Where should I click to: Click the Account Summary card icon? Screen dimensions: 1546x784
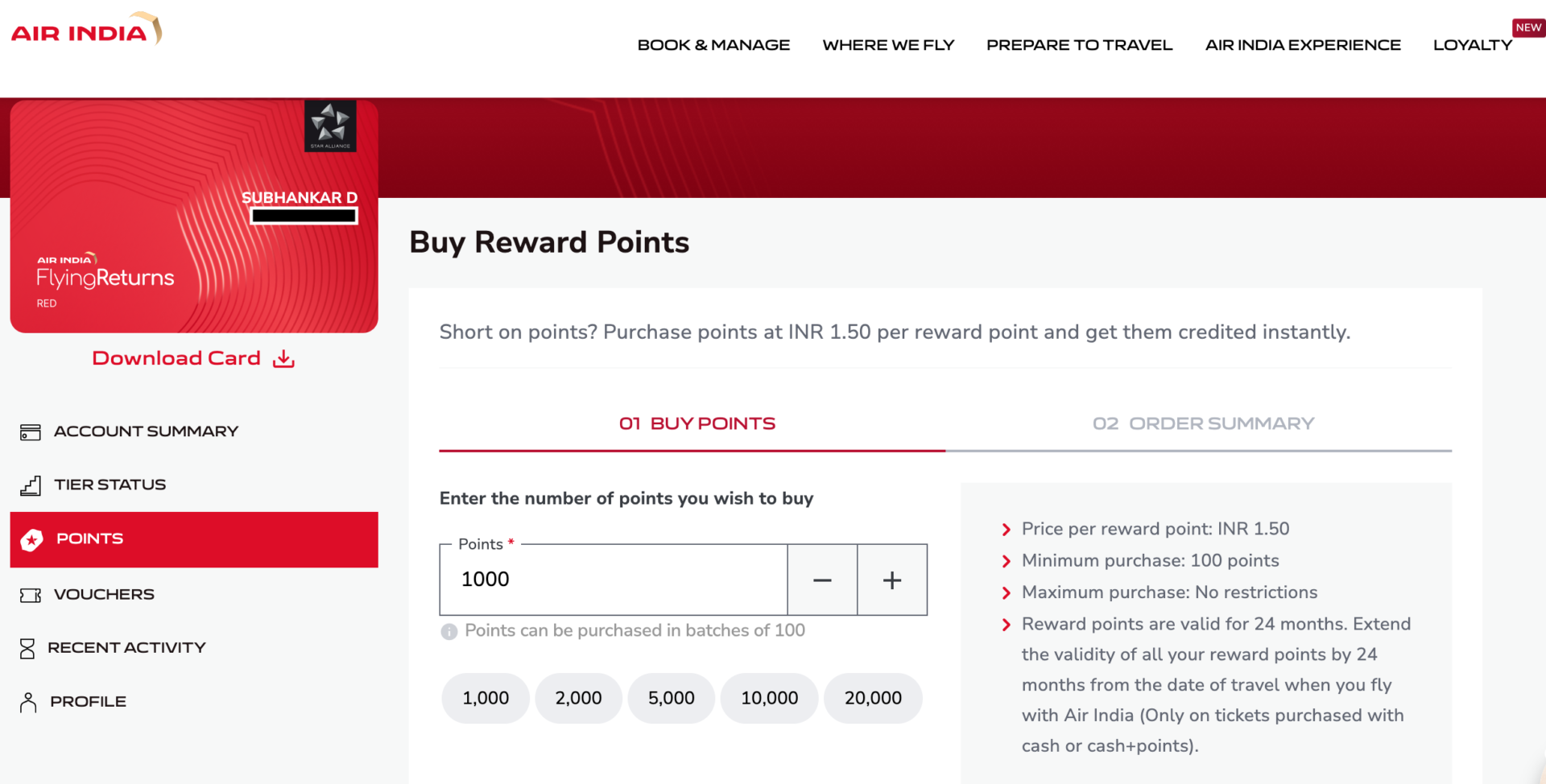click(x=31, y=432)
